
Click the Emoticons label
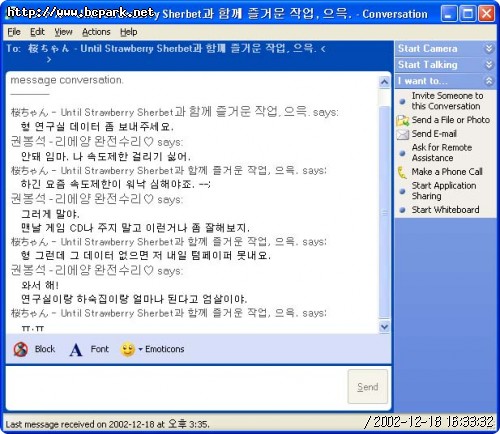pyautogui.click(x=165, y=349)
